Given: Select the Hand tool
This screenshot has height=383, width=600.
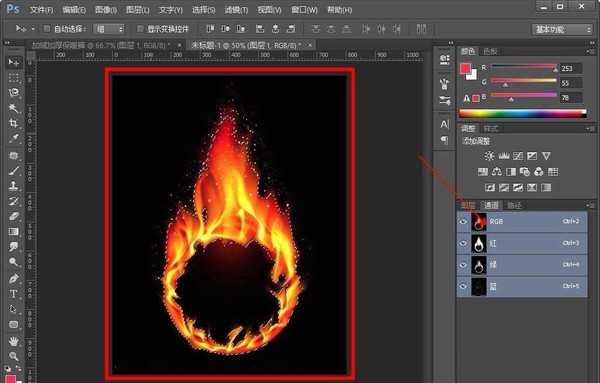Looking at the screenshot, I should tap(14, 341).
